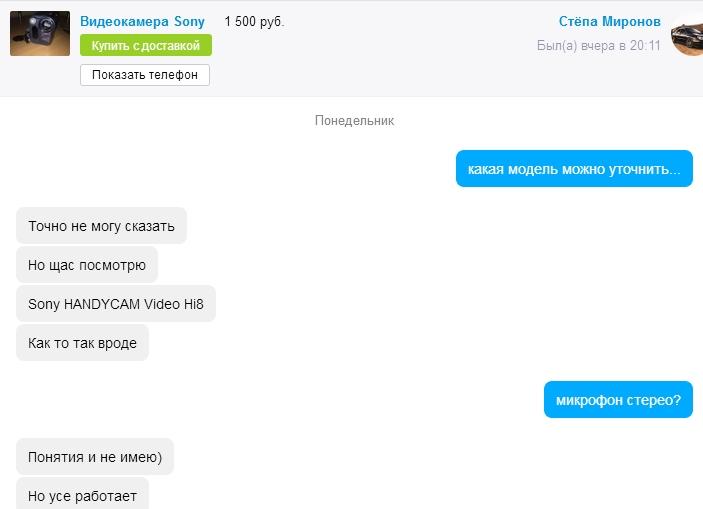
Task: Click the Понедельник date separator
Action: click(354, 120)
